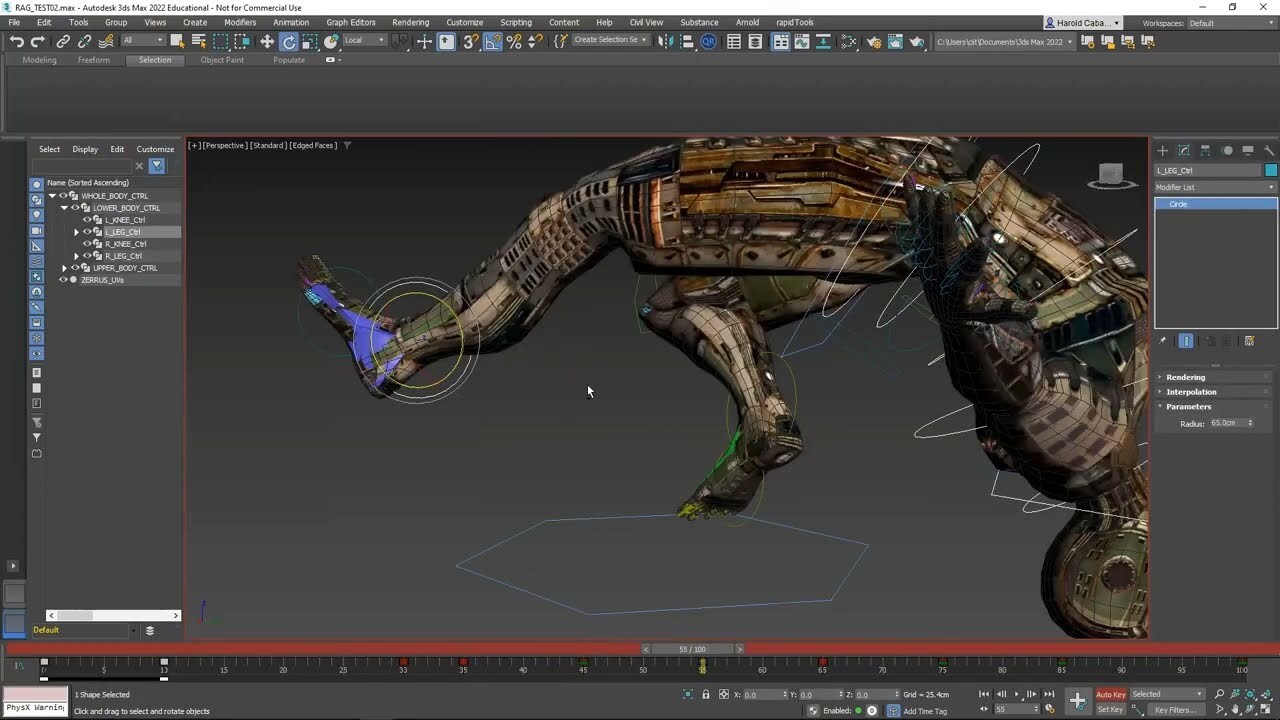The width and height of the screenshot is (1280, 720).
Task: Activate the Select and Rotate tool
Action: coord(288,42)
